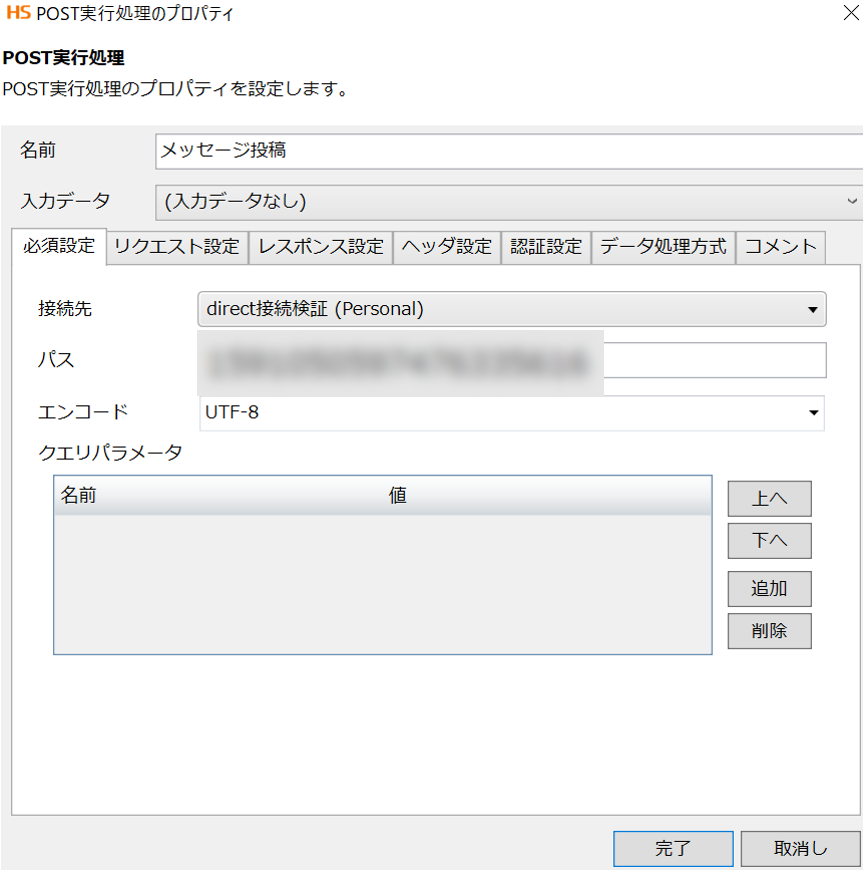
Task: Click the HS application icon in title bar
Action: coord(18,12)
